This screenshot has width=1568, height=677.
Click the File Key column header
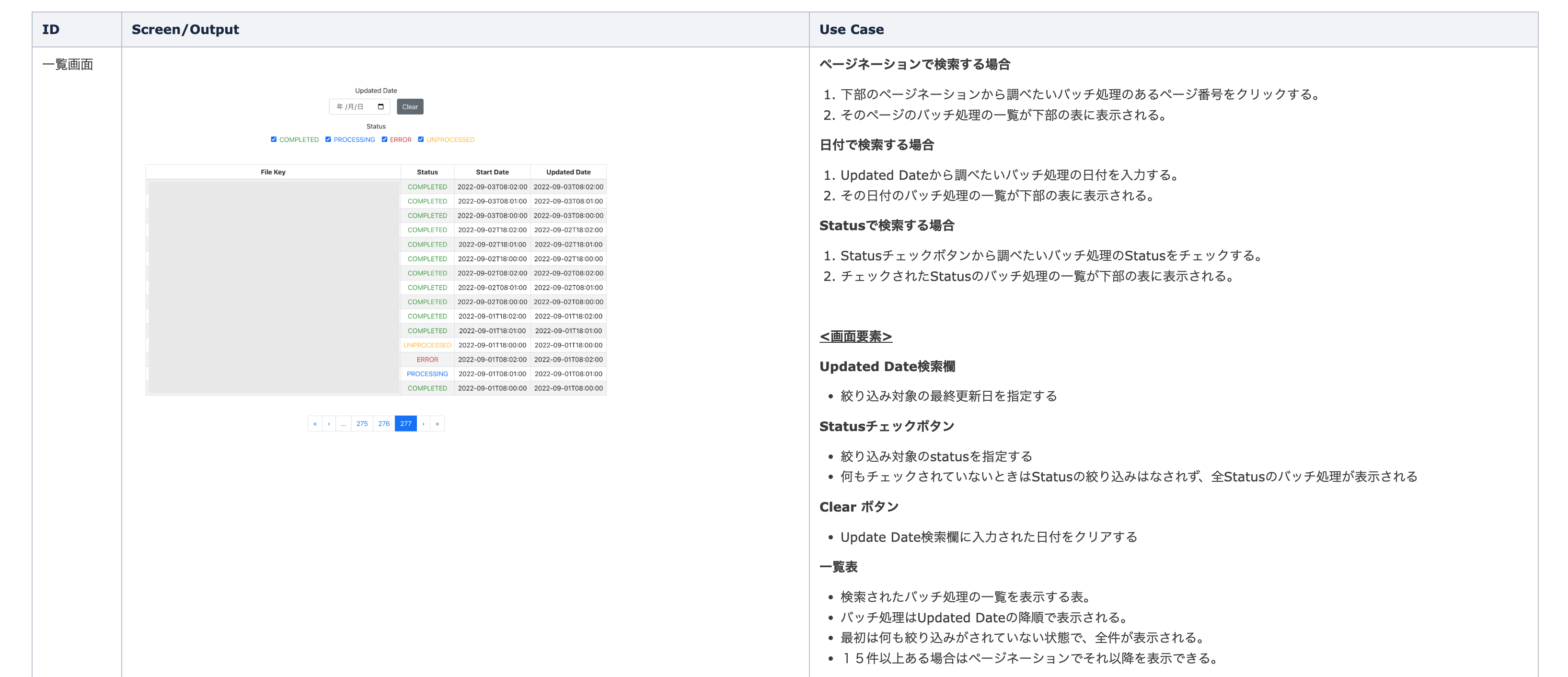tap(273, 172)
